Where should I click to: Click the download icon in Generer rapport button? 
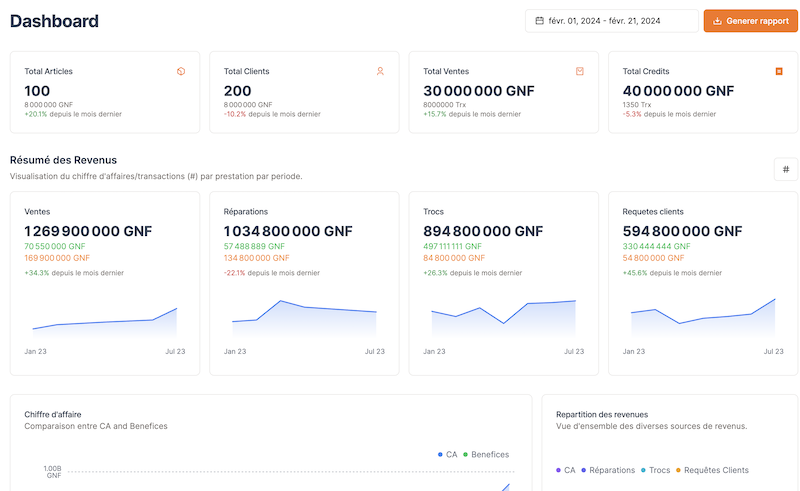point(717,21)
